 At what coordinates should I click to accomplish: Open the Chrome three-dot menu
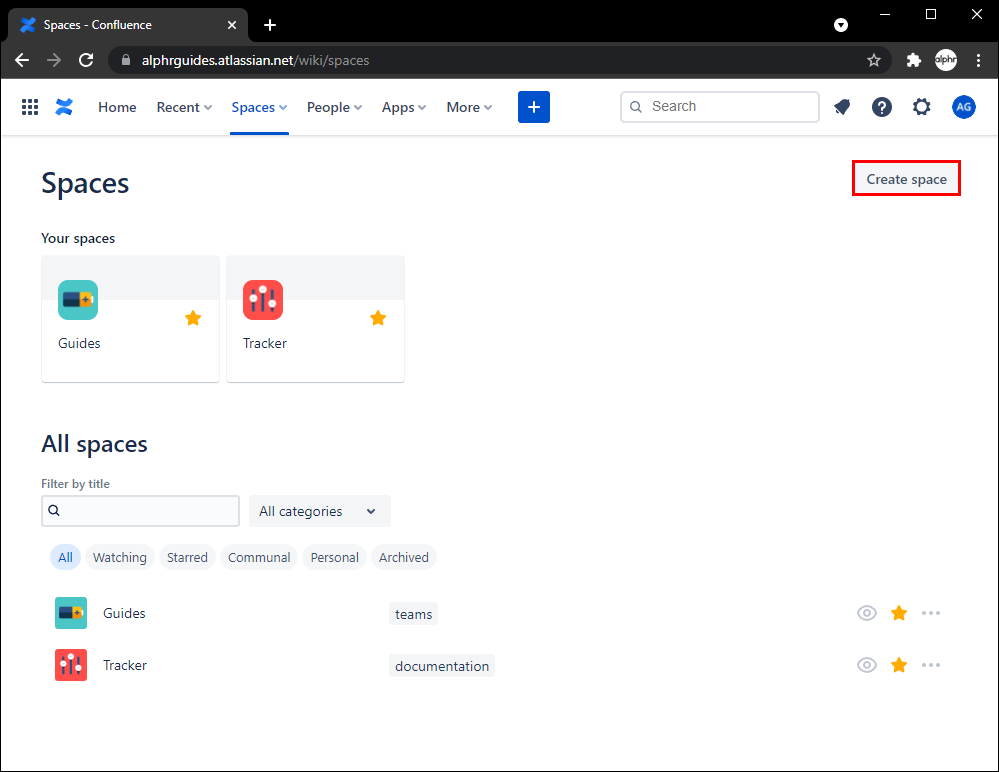point(978,61)
